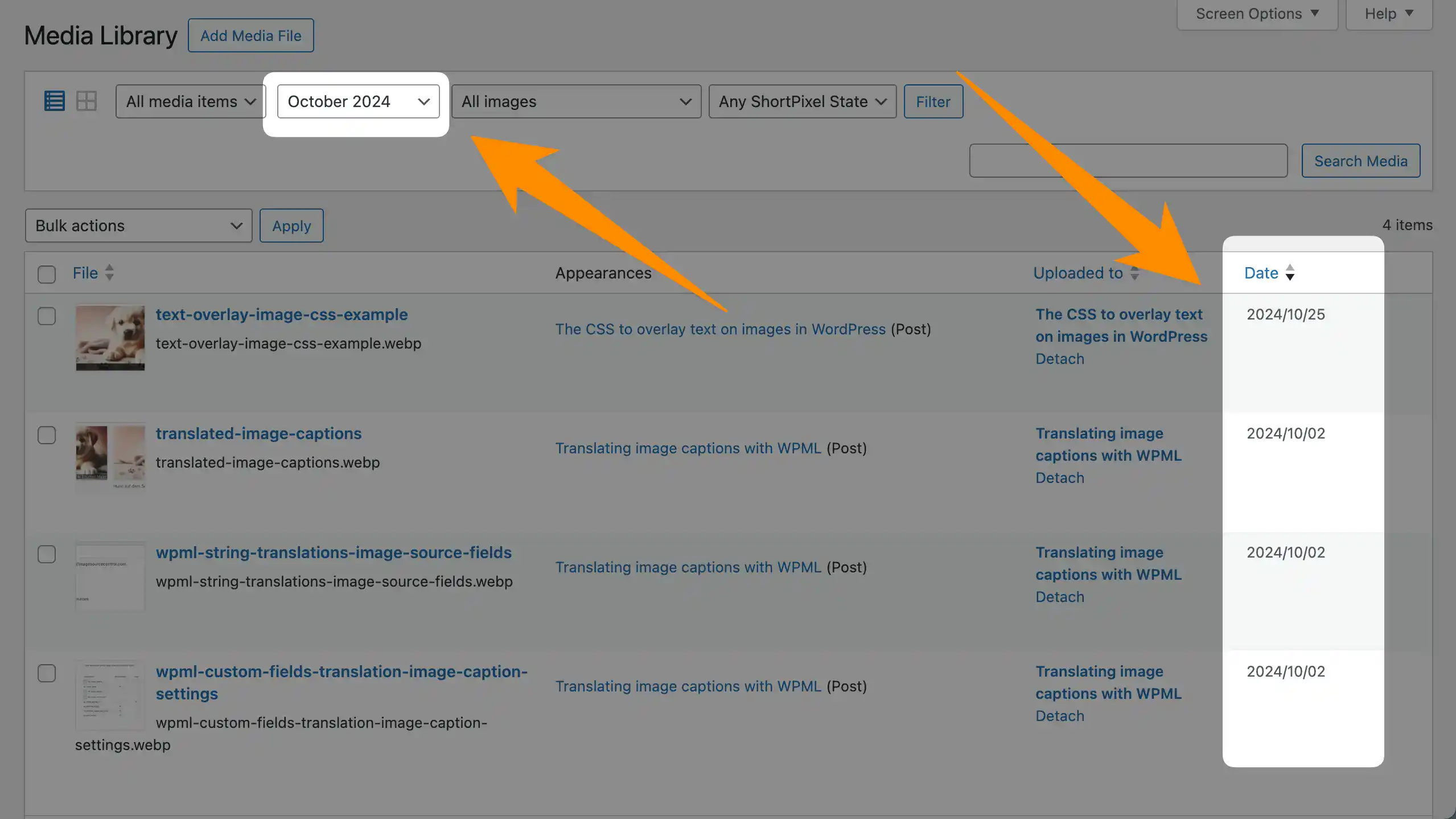Open the October 2024 date dropdown
The width and height of the screenshot is (1456, 819).
tap(358, 101)
